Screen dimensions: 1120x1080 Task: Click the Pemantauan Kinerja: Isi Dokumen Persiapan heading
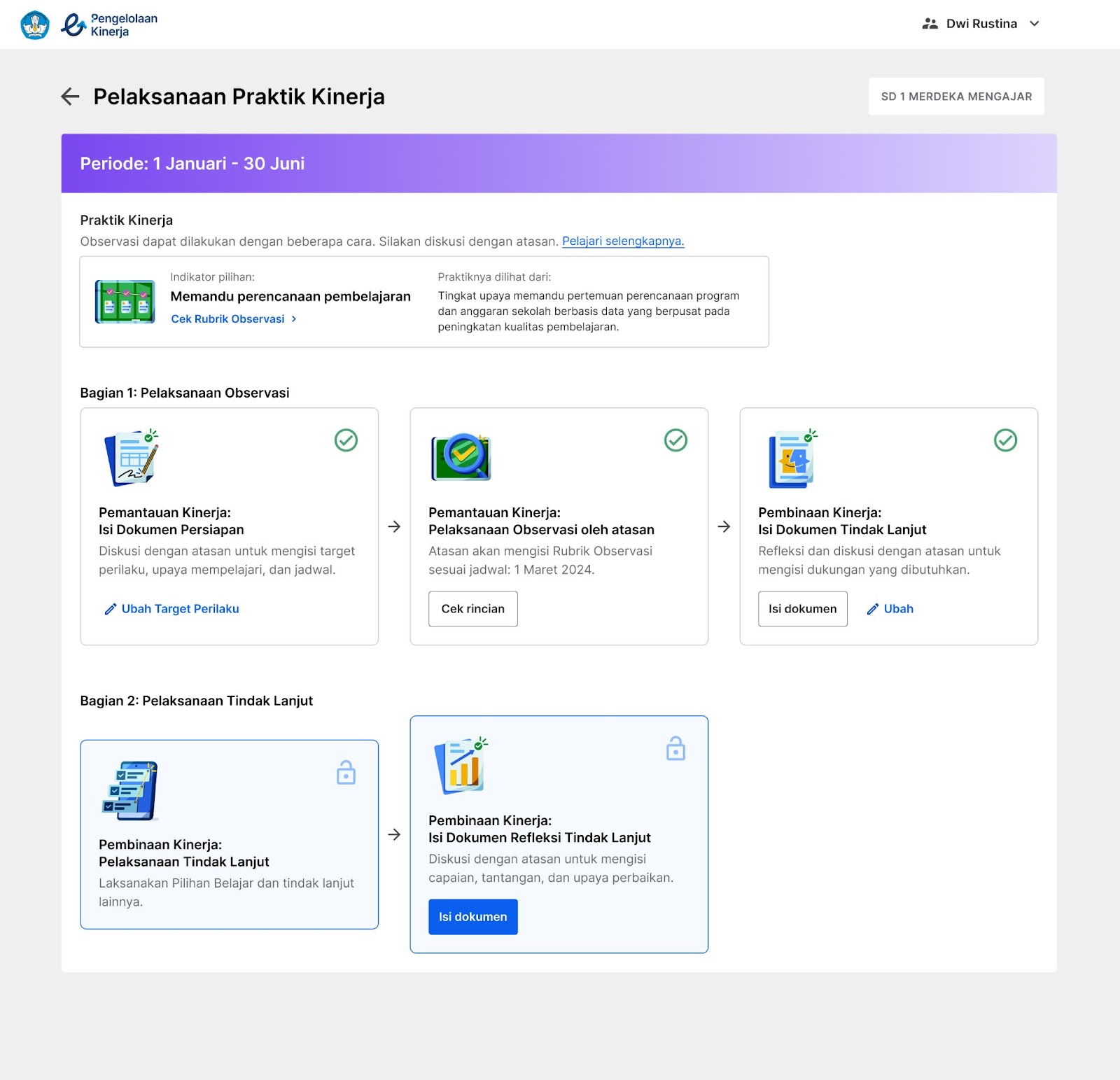click(x=171, y=521)
